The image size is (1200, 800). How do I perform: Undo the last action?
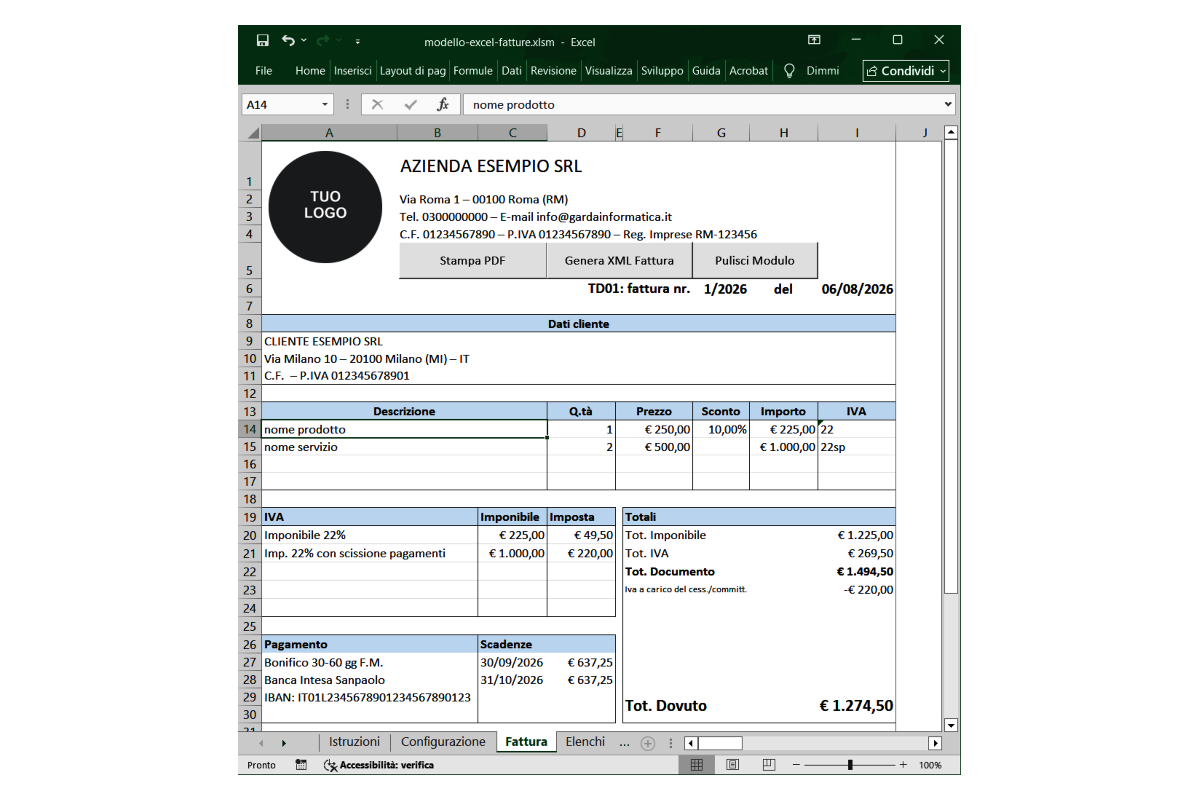tap(288, 41)
